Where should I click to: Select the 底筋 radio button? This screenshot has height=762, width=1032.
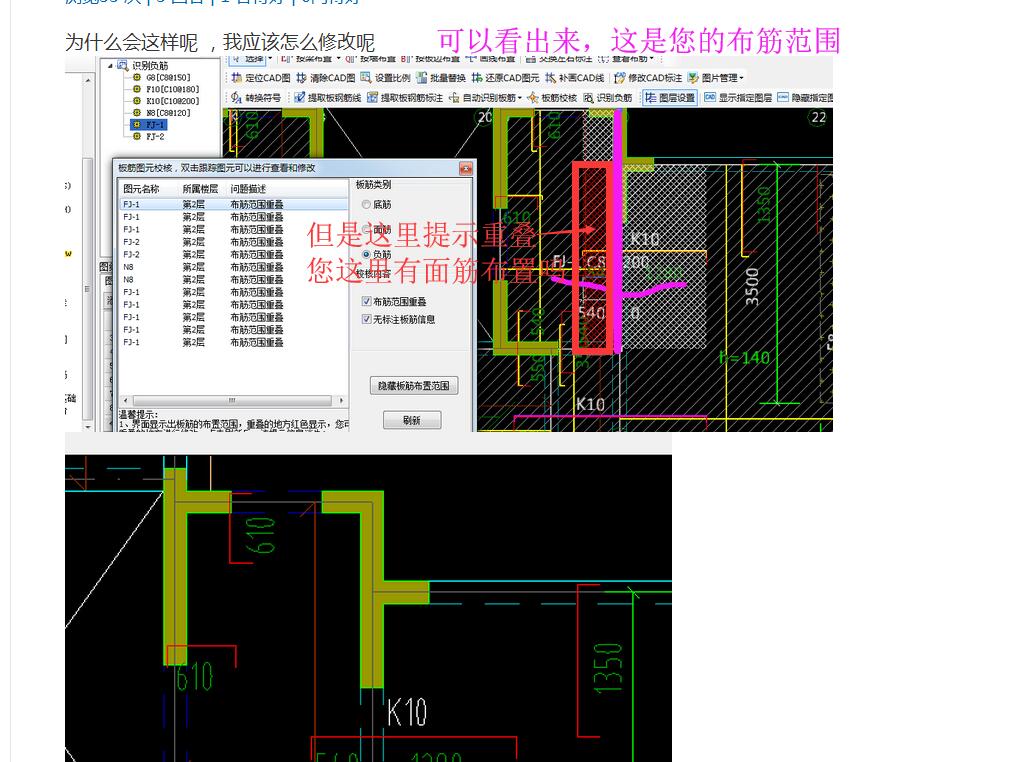(367, 205)
